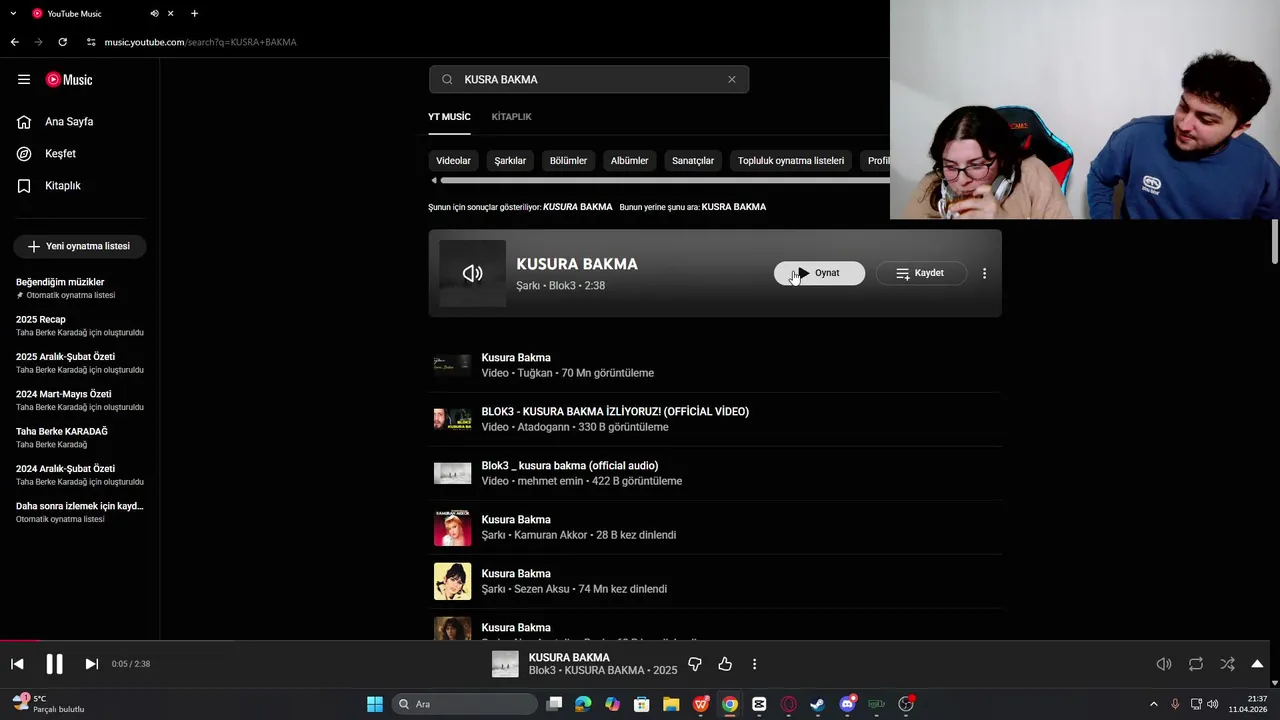Click the browser address bar URL
1280x720 pixels.
tap(200, 42)
